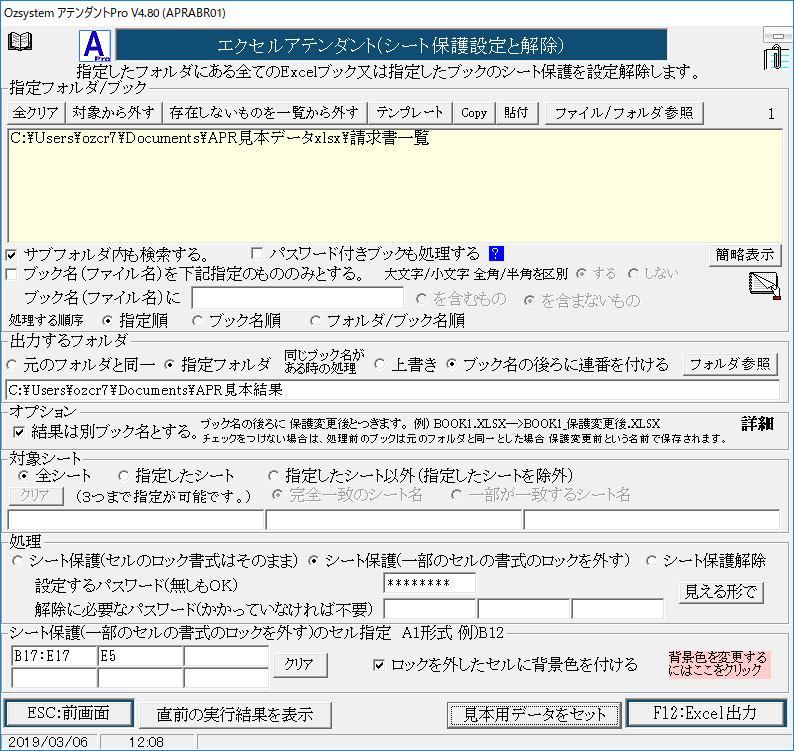Click the folder/book list text area

click(x=395, y=185)
